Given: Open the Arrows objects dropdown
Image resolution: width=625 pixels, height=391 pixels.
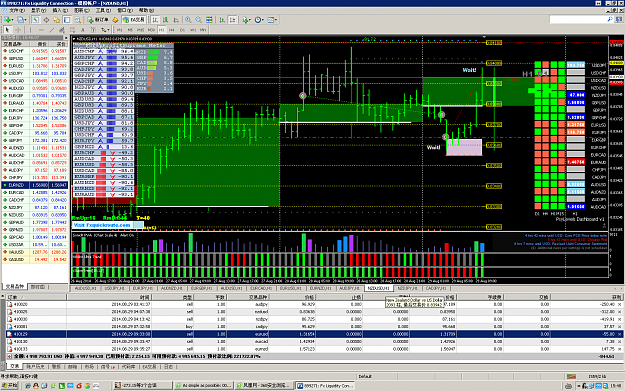Looking at the screenshot, I should (105, 30).
